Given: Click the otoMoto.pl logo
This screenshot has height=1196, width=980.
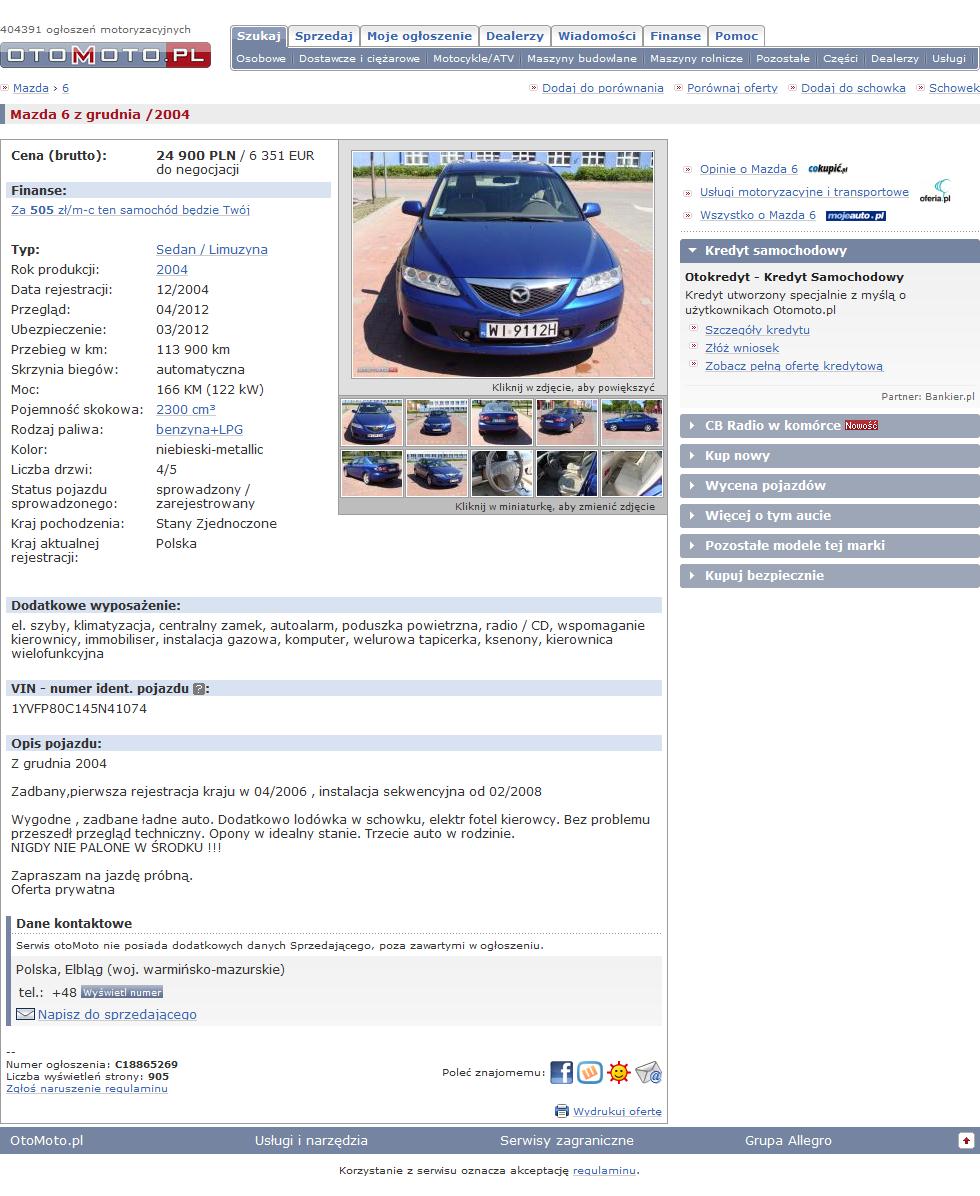Looking at the screenshot, I should point(105,55).
